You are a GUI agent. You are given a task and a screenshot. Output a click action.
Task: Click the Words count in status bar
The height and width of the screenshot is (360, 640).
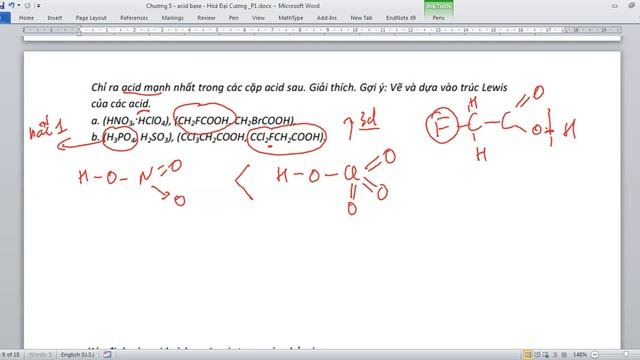(40, 355)
